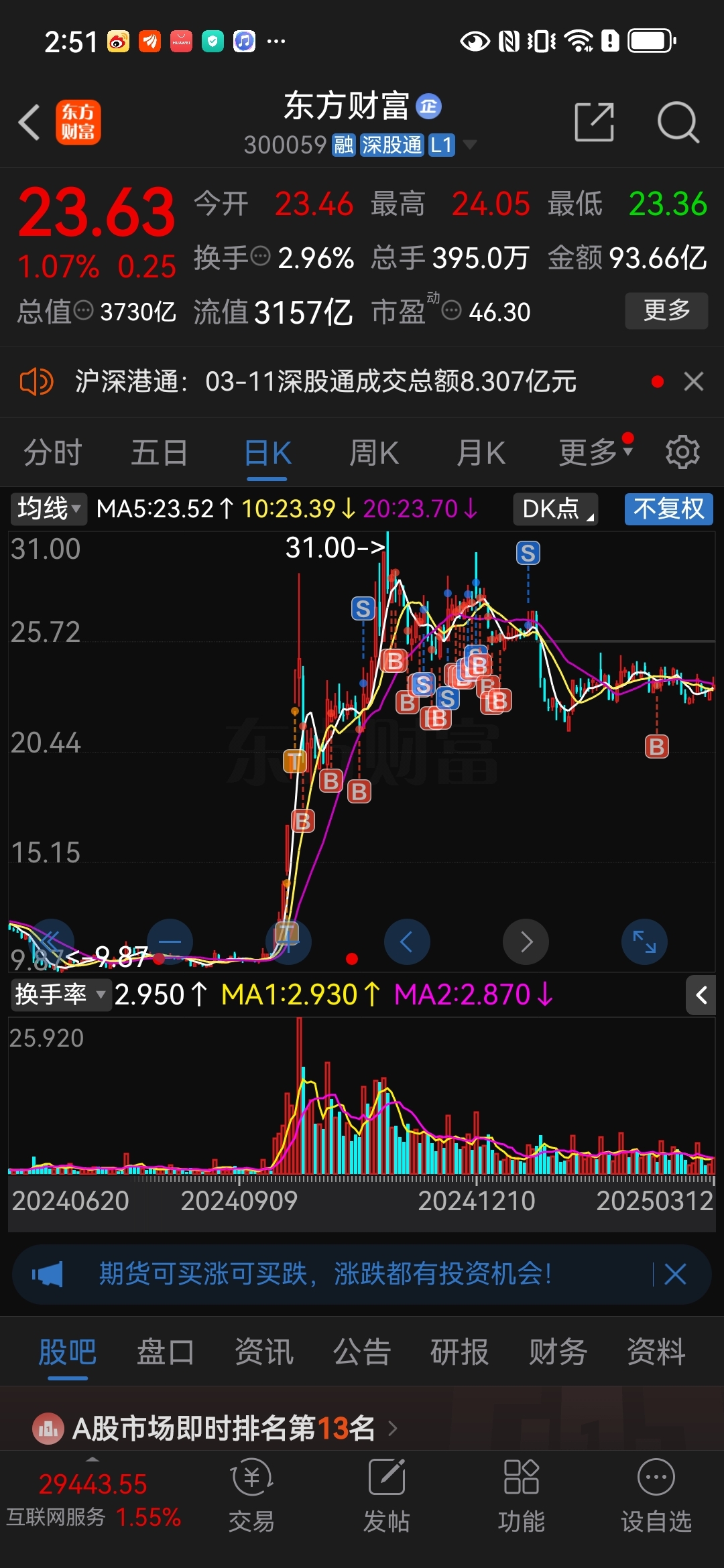Open A股市场即时排名第13名 ranking
The width and height of the screenshot is (724, 1568).
click(x=224, y=1428)
